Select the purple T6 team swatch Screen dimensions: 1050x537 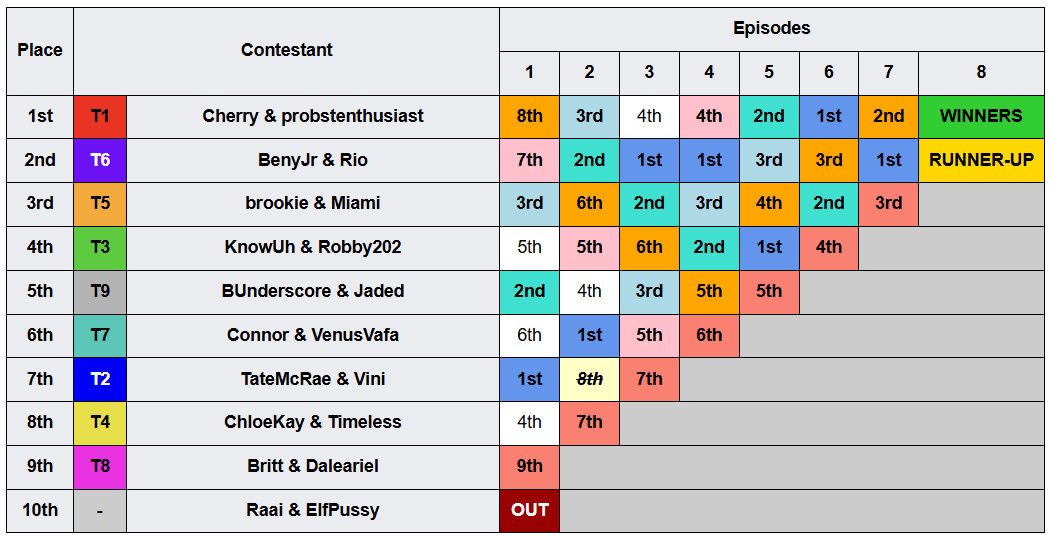tap(100, 160)
